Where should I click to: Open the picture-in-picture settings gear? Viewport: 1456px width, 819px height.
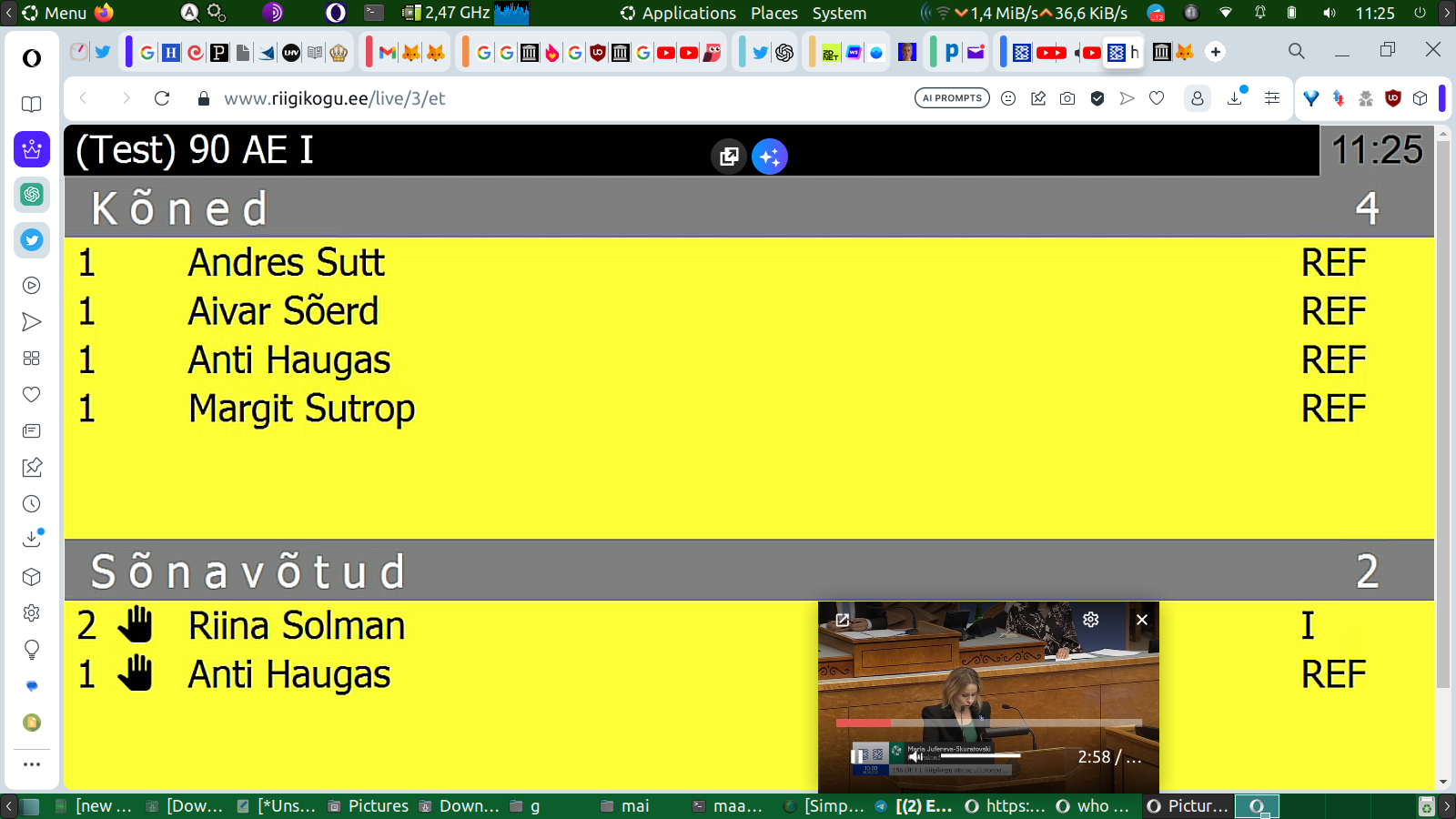coord(1091,620)
